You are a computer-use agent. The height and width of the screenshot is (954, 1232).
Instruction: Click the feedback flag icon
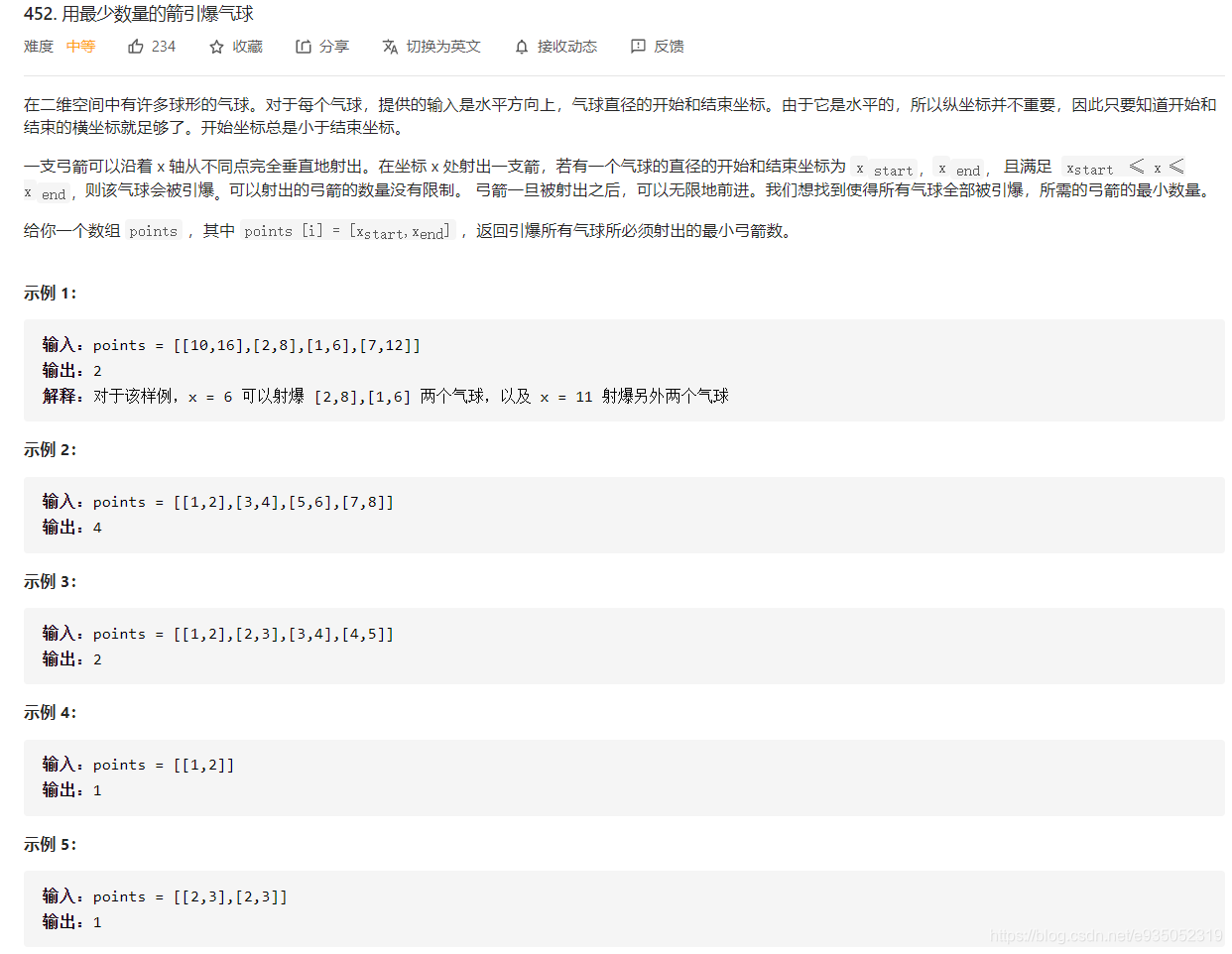[x=638, y=47]
